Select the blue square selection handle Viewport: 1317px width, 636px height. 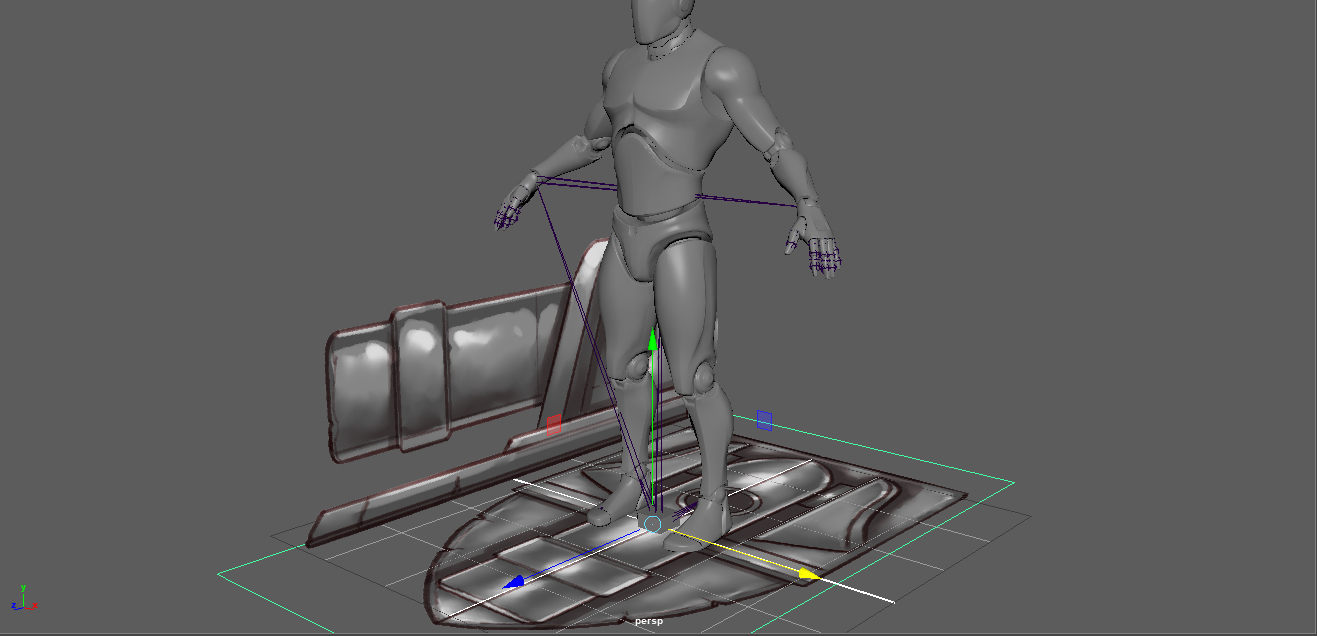[764, 420]
